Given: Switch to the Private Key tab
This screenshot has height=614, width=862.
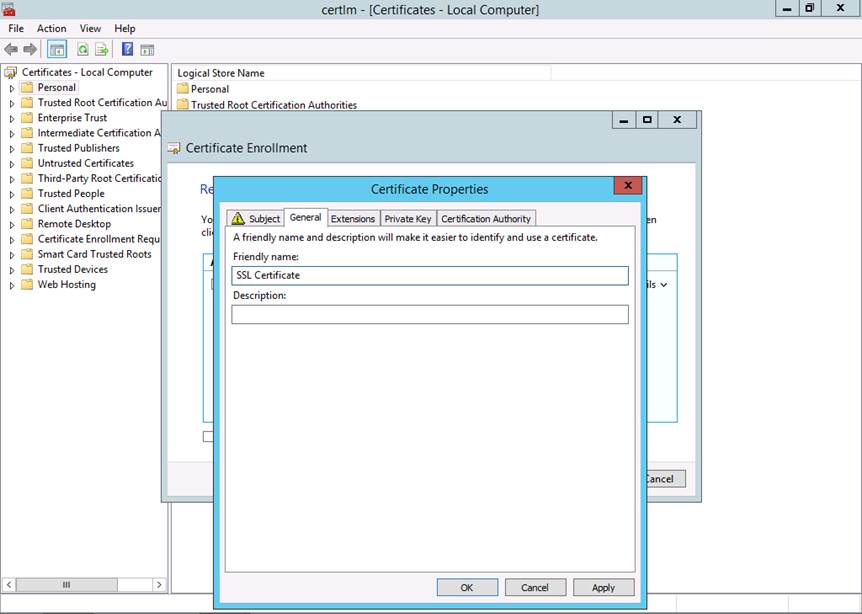Looking at the screenshot, I should pos(408,218).
